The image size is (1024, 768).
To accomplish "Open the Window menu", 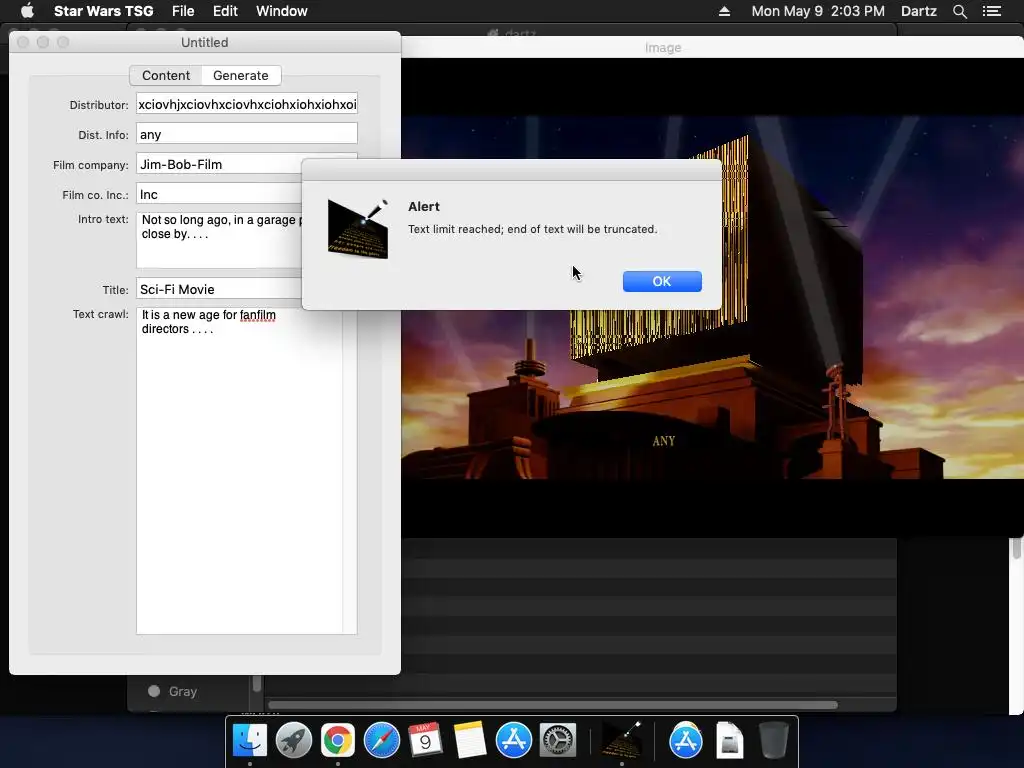I will pyautogui.click(x=281, y=11).
